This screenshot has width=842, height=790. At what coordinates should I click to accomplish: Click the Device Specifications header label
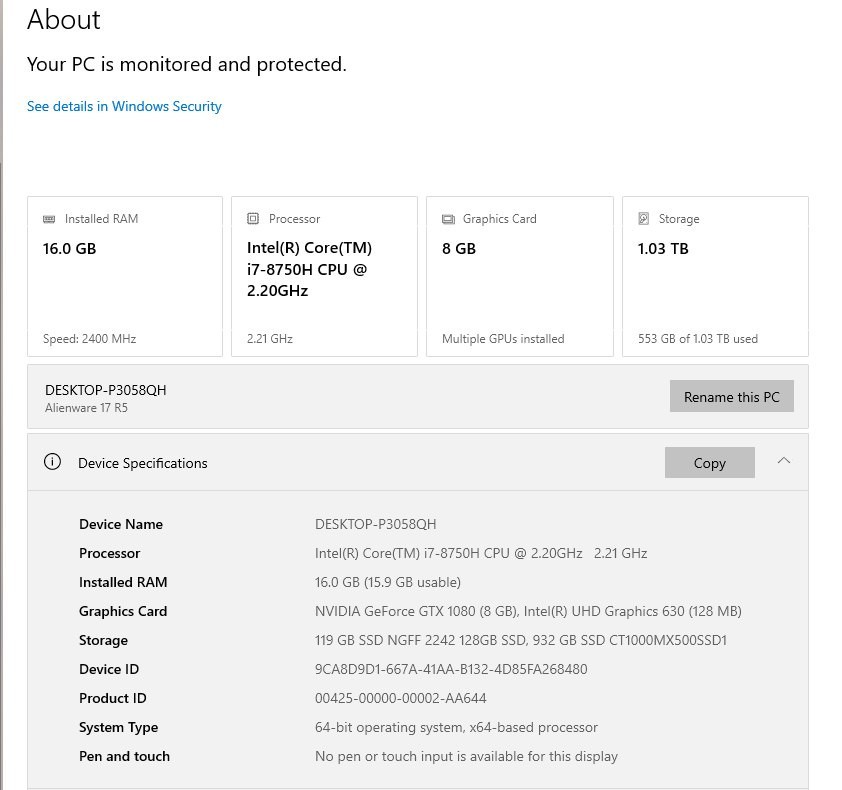143,463
